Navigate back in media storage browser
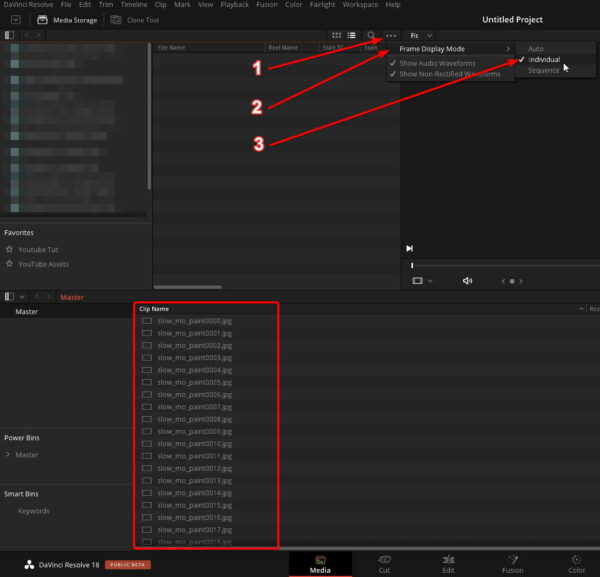600x577 pixels. [x=27, y=35]
